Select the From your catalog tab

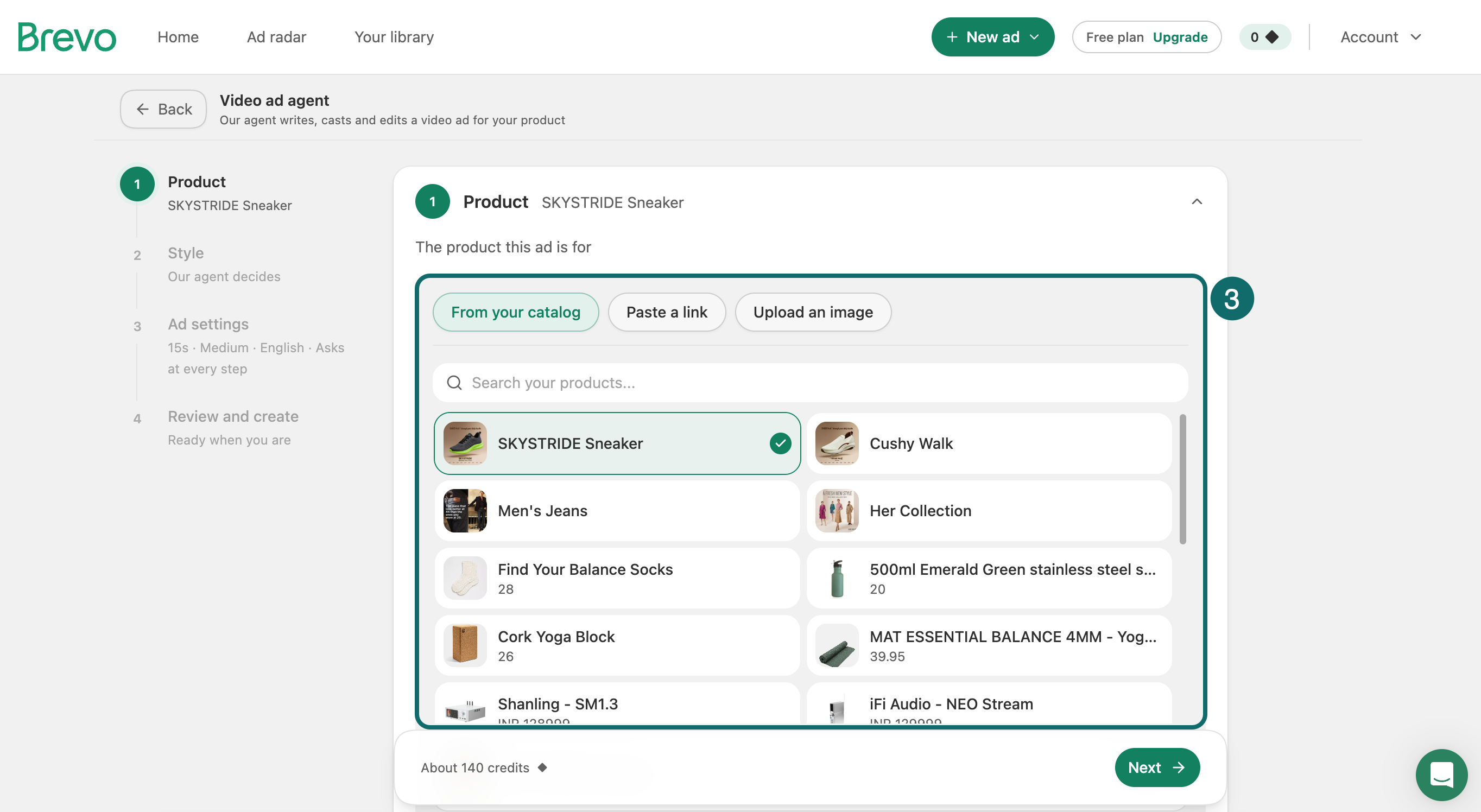click(515, 312)
